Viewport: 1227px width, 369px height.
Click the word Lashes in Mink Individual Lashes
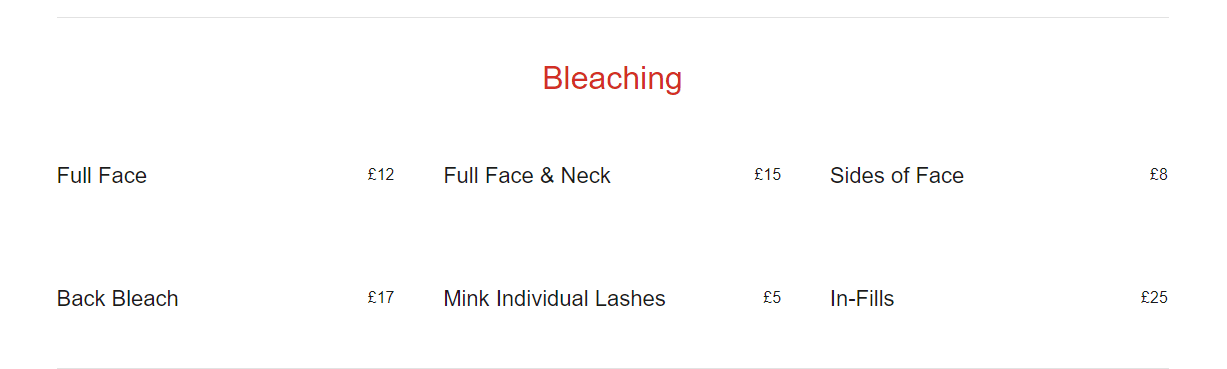click(x=634, y=299)
